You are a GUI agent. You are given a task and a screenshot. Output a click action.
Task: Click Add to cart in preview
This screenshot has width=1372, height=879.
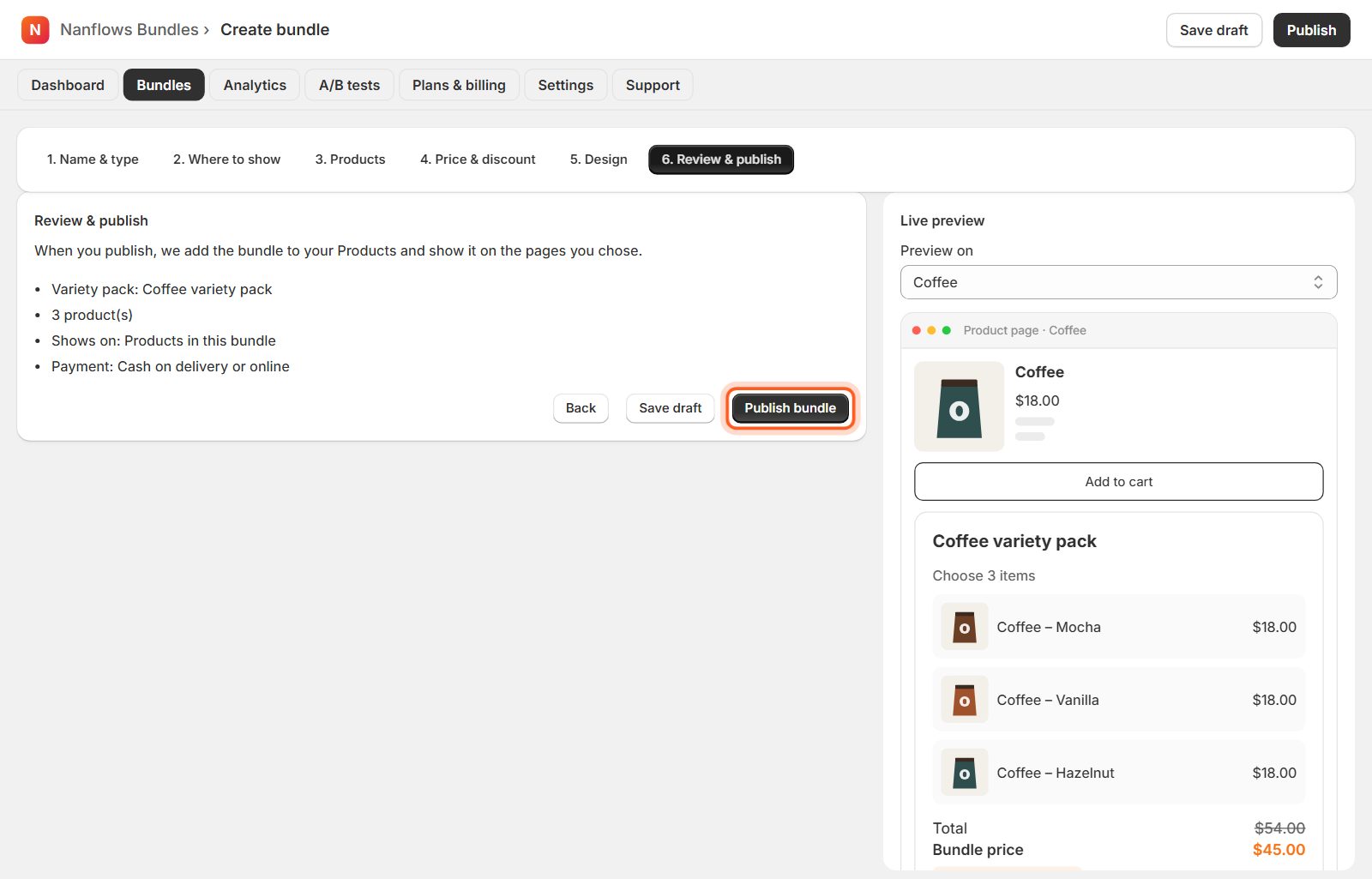[x=1118, y=482]
